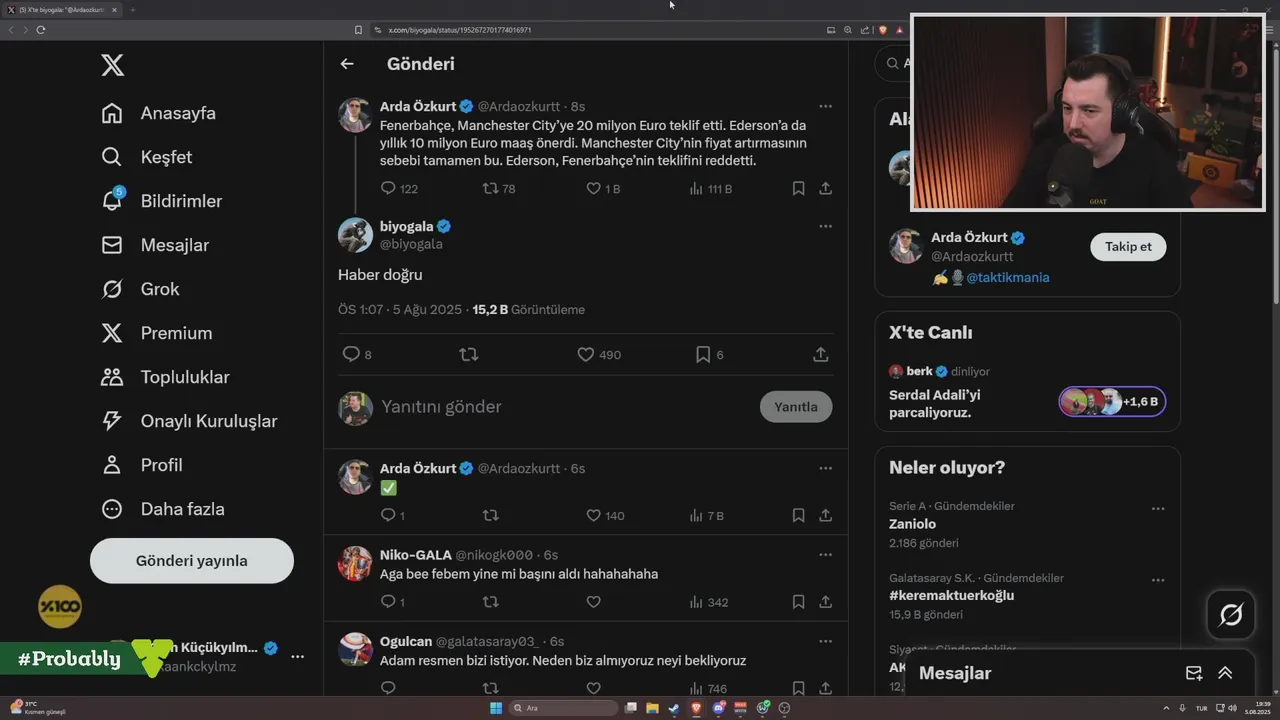Share Arda Özkurt's quoted post

tap(825, 188)
